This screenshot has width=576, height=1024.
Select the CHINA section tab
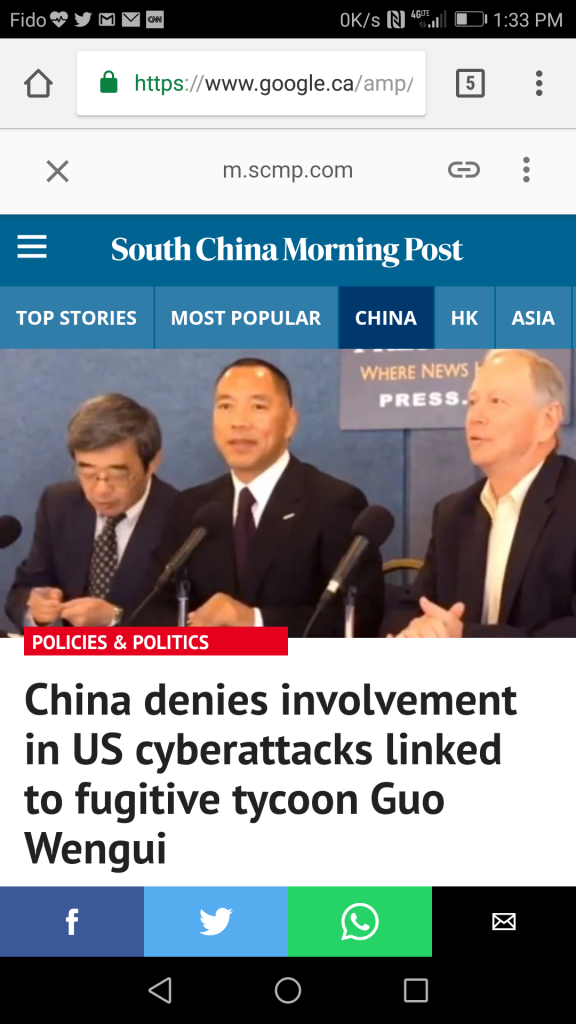coord(386,318)
